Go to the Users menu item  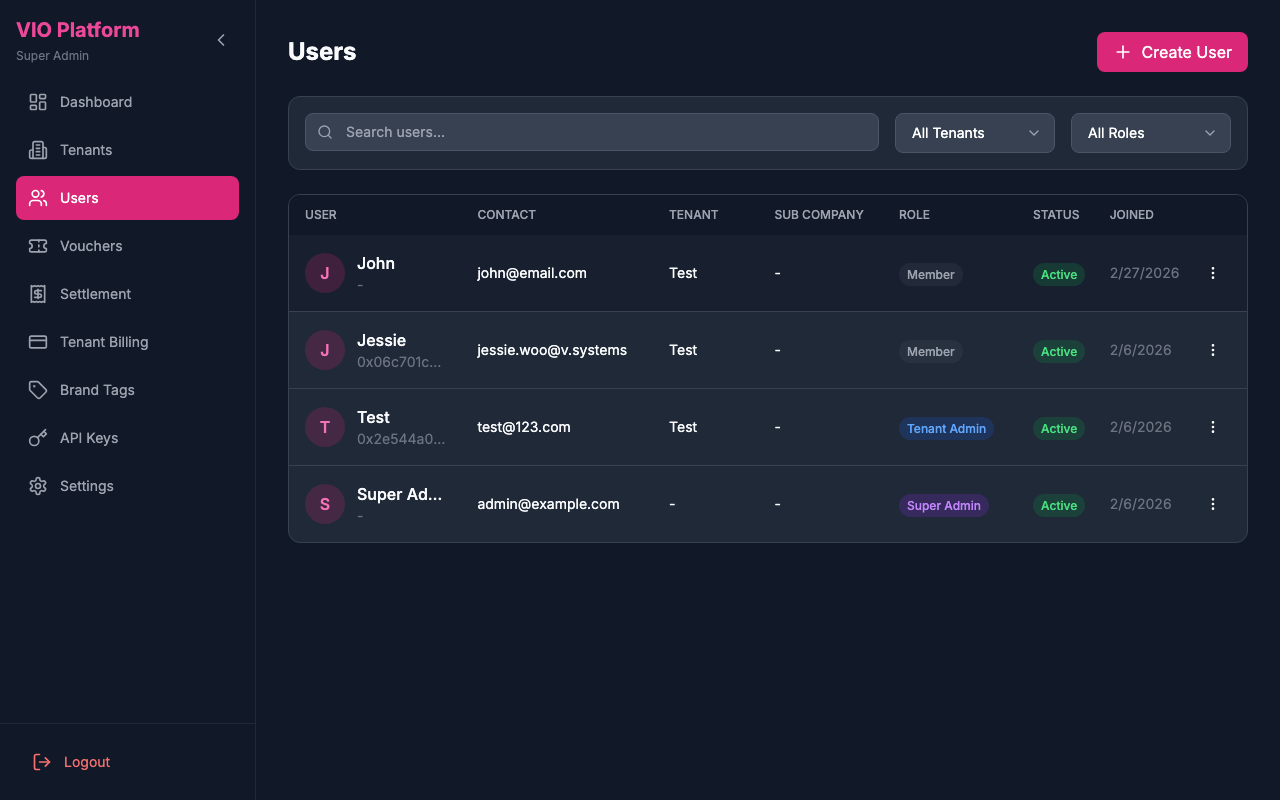127,198
